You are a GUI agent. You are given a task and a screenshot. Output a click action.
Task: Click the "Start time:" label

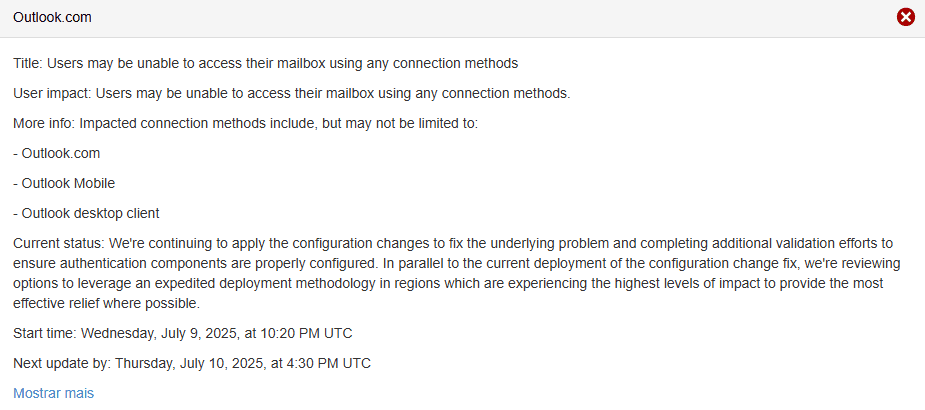(45, 333)
